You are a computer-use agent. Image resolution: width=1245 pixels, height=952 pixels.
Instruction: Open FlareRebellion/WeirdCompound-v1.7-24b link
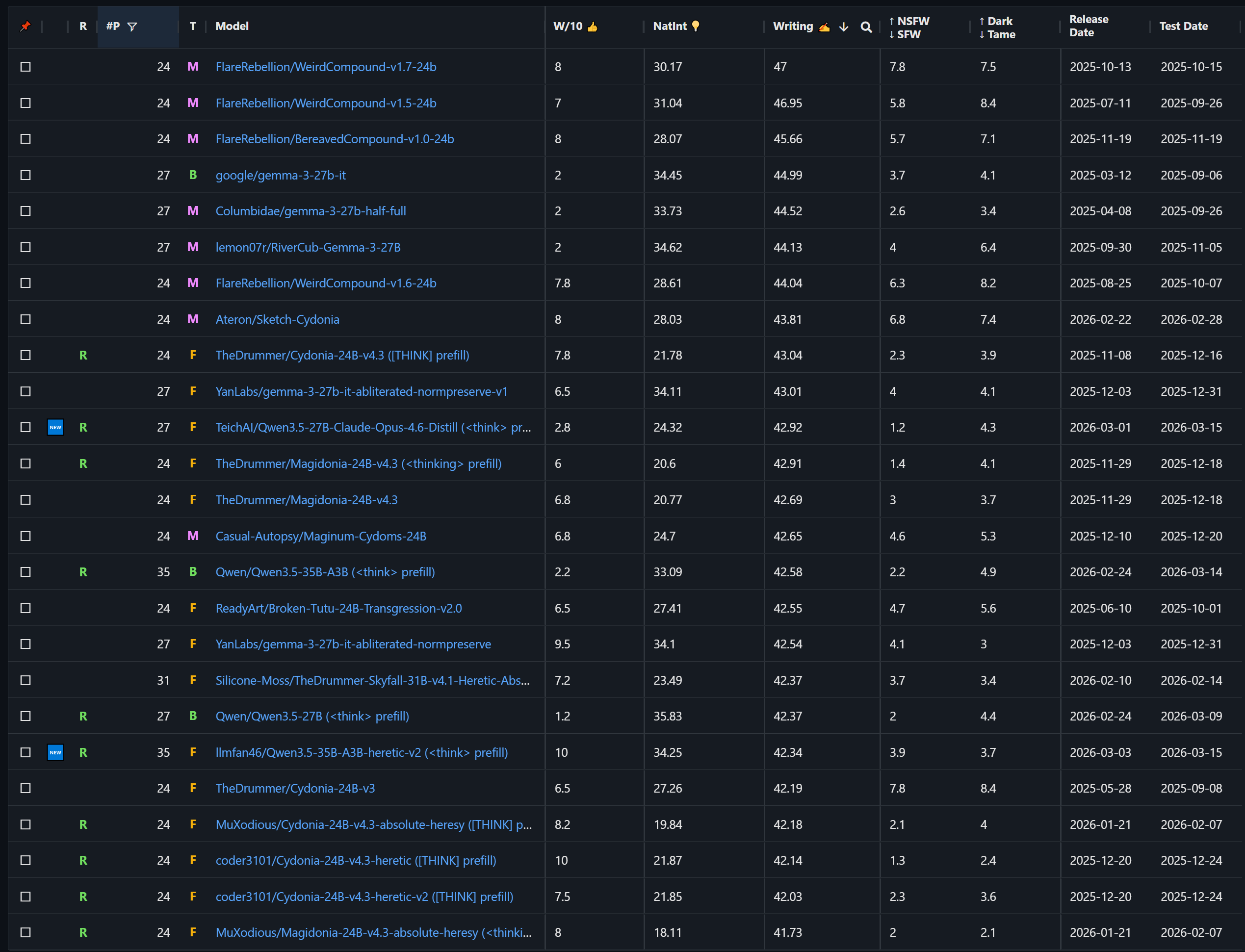click(x=326, y=67)
